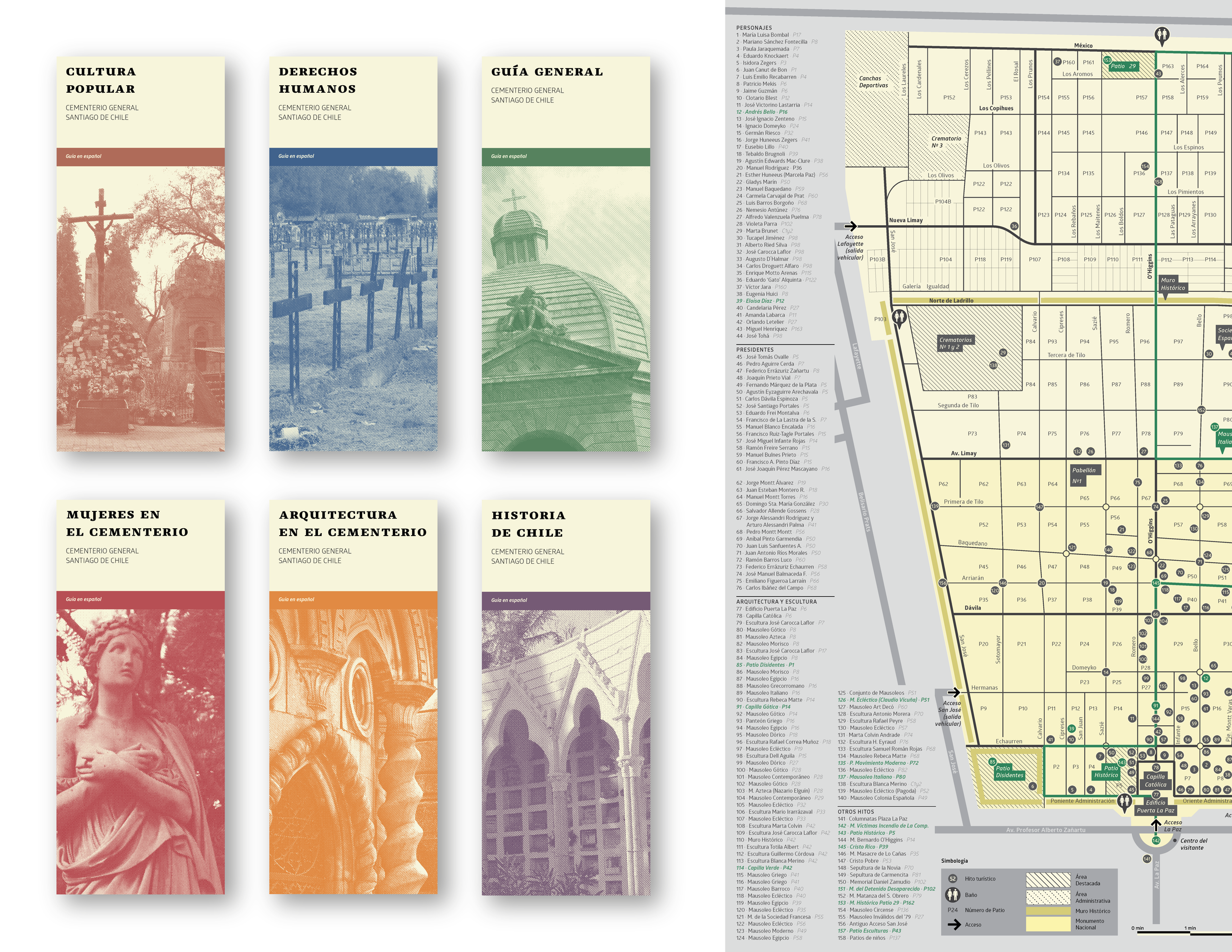1232x952 pixels.
Task: Click the Área Administrativa dotted legend swatch
Action: 1048,897
